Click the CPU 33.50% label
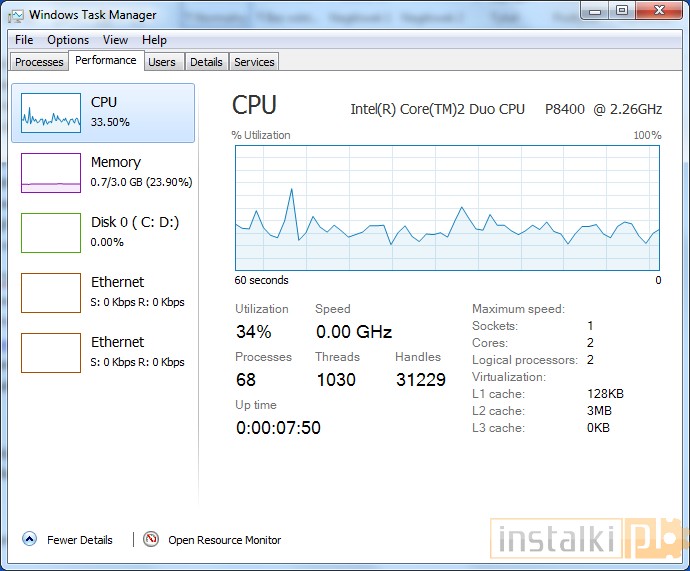690x571 pixels. tap(110, 122)
